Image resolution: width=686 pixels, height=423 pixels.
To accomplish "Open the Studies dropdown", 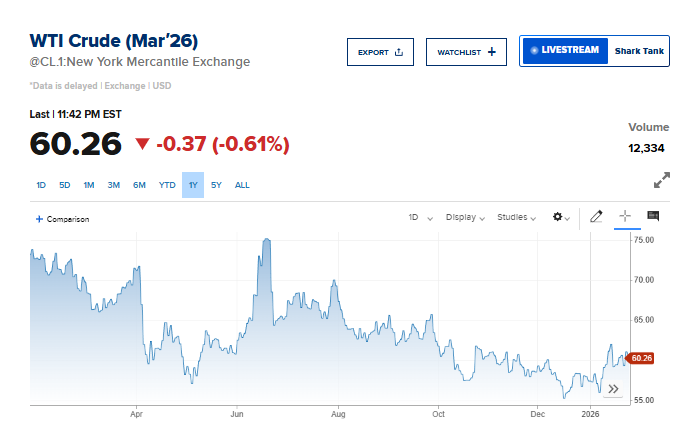I will pyautogui.click(x=518, y=217).
